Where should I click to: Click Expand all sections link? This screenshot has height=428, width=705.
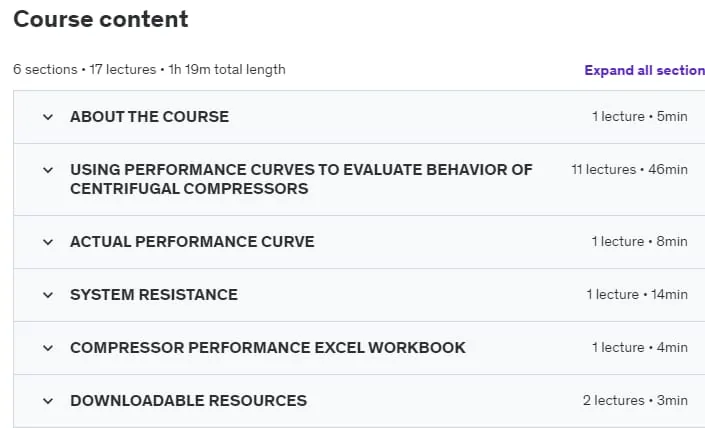(644, 71)
